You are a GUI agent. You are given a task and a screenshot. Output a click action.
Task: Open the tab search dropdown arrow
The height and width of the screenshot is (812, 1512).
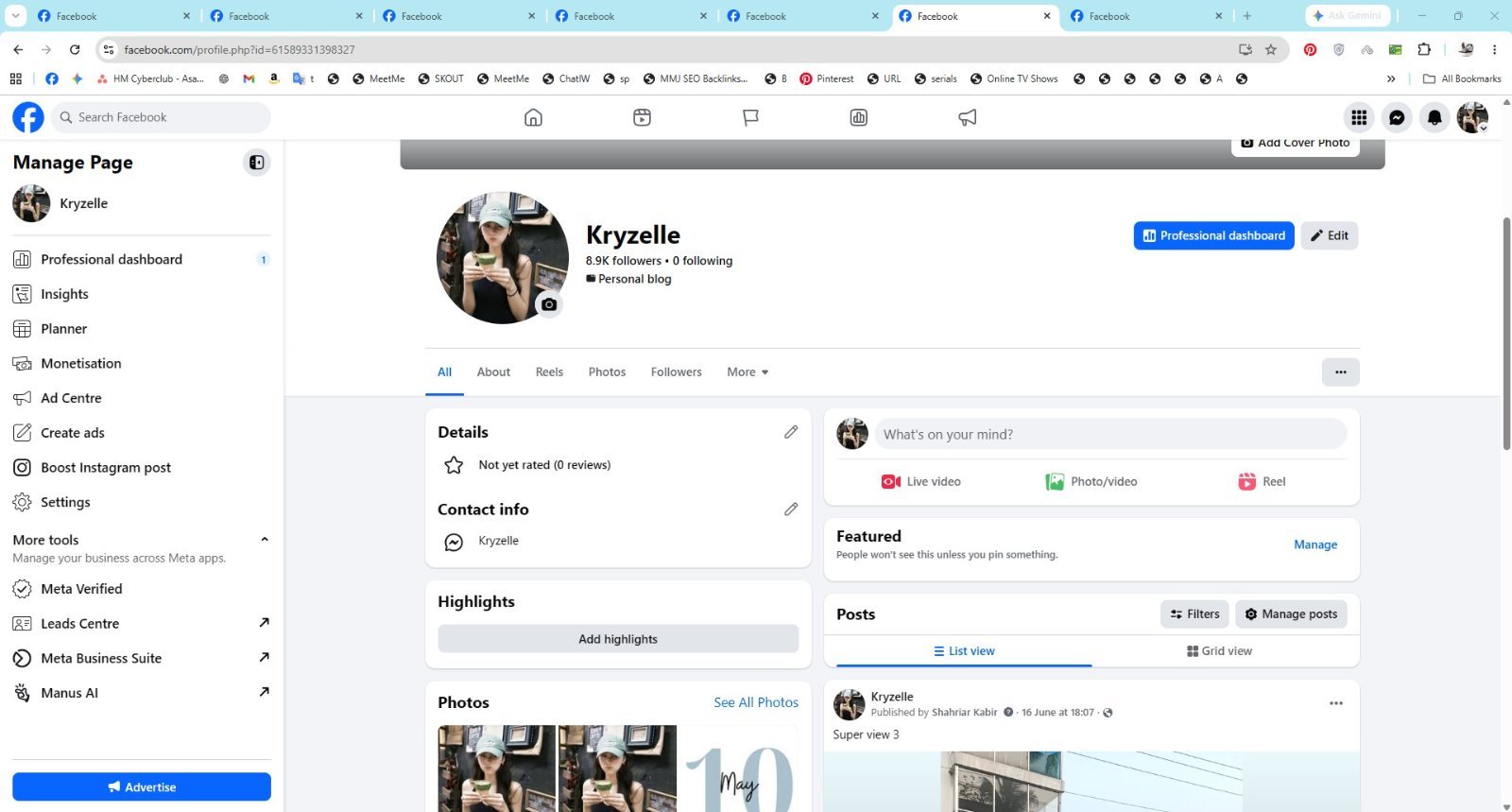(x=16, y=16)
